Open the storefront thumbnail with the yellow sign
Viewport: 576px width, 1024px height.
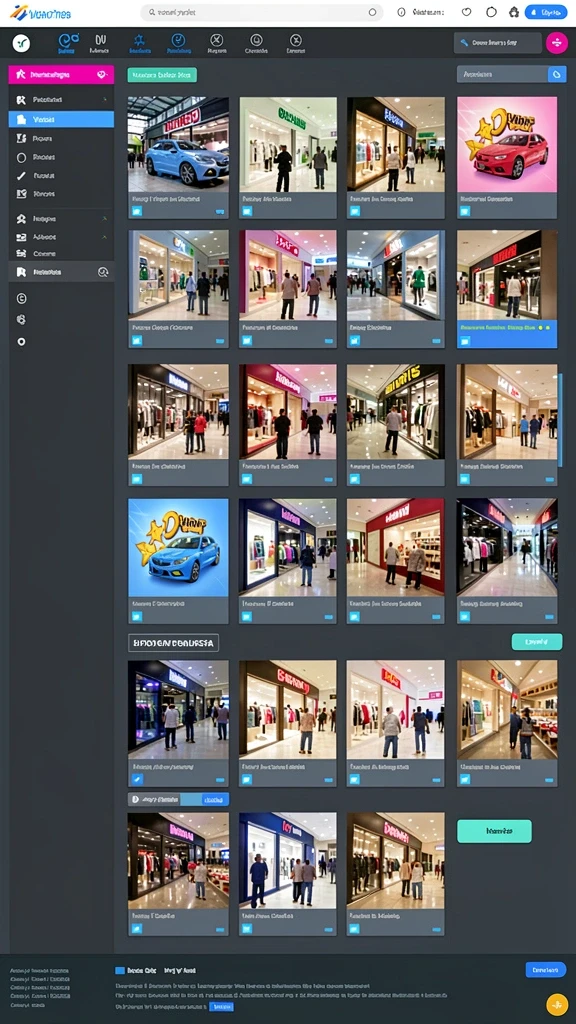(x=396, y=411)
